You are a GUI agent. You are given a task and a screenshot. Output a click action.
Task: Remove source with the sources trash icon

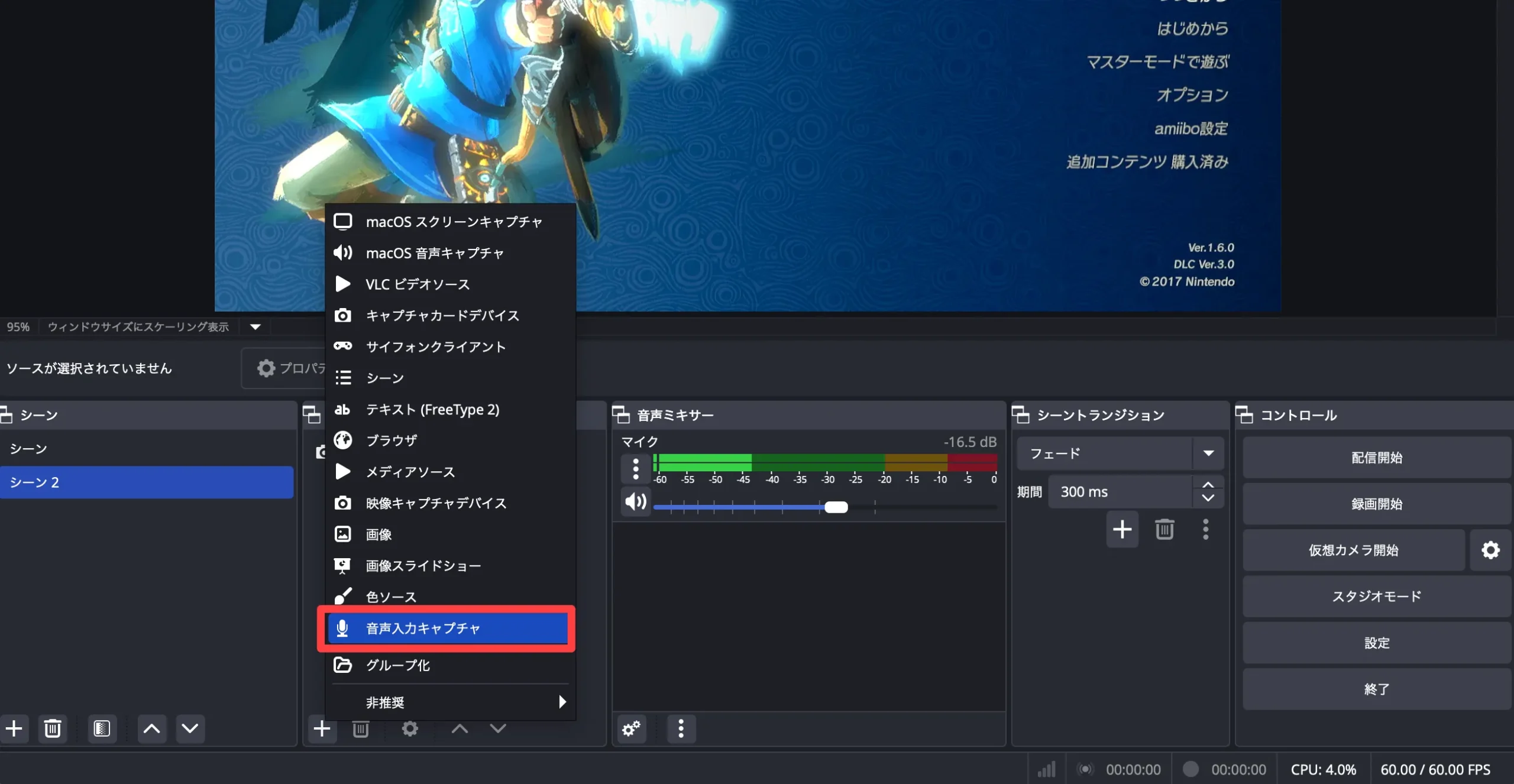click(361, 729)
